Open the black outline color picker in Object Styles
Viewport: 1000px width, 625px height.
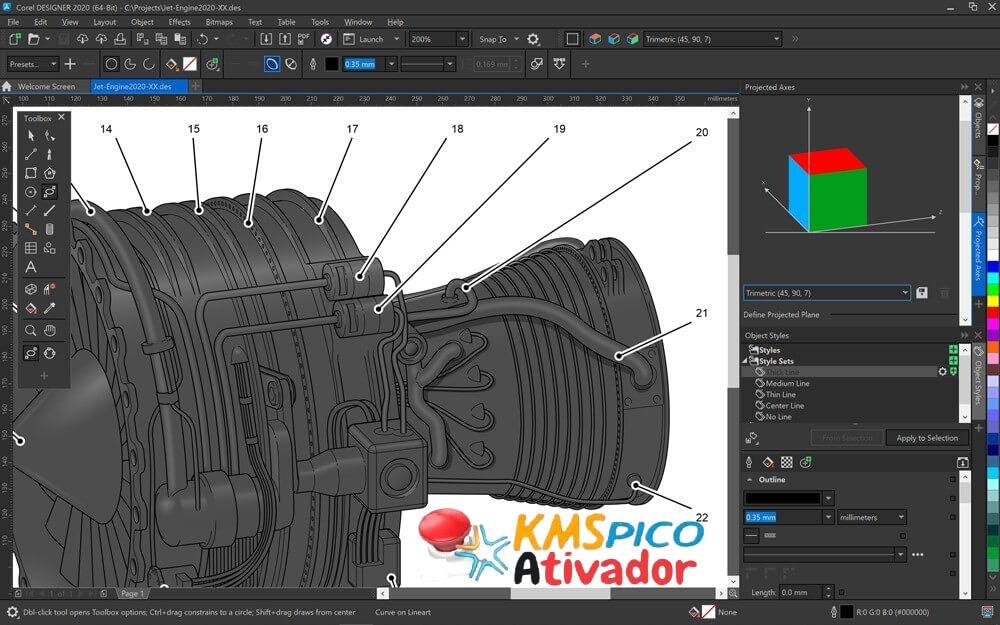coord(789,498)
